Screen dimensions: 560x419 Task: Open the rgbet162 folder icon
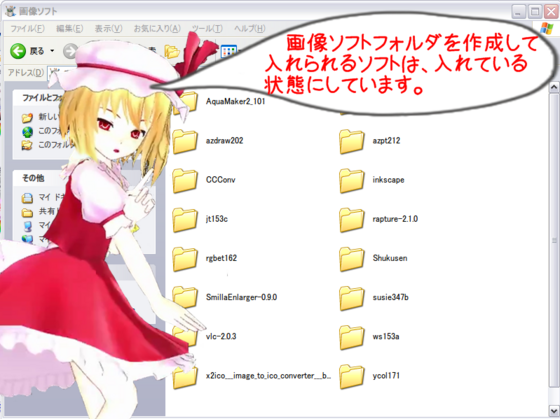click(185, 259)
